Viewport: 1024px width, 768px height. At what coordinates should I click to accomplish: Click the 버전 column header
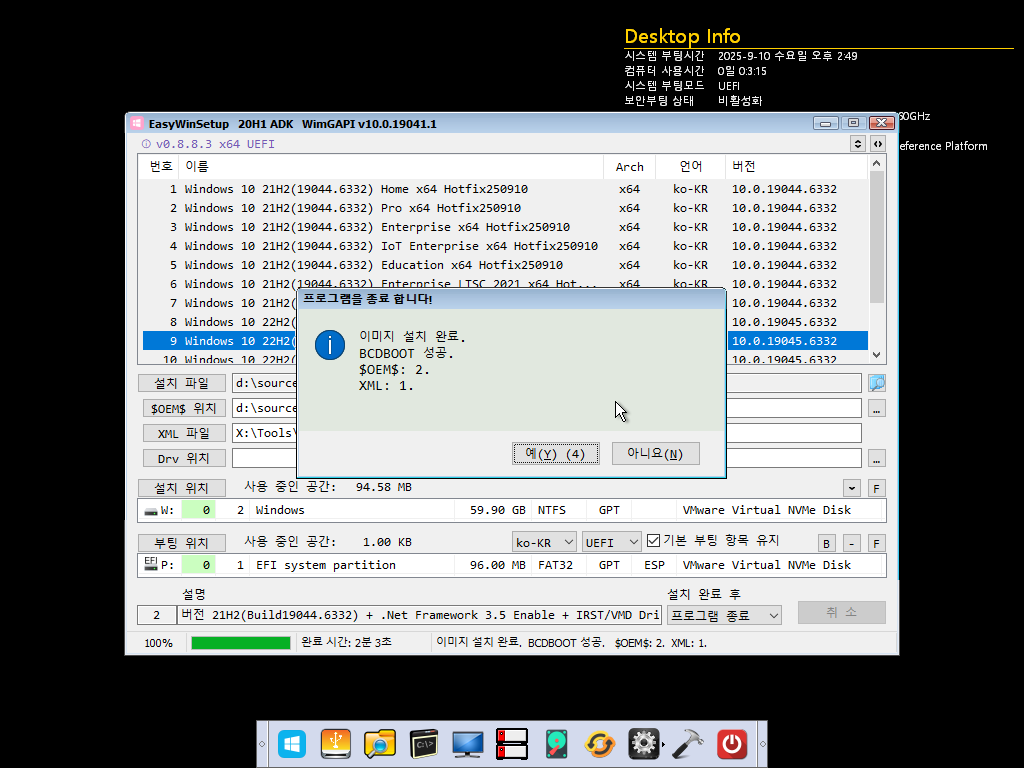click(x=796, y=167)
